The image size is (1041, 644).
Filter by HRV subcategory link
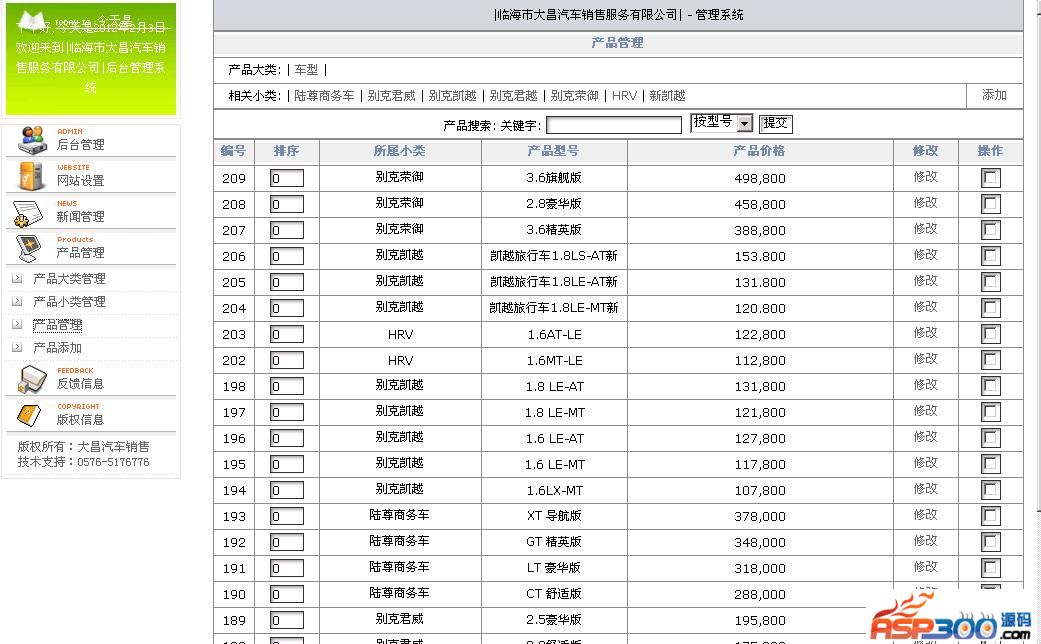(x=624, y=96)
